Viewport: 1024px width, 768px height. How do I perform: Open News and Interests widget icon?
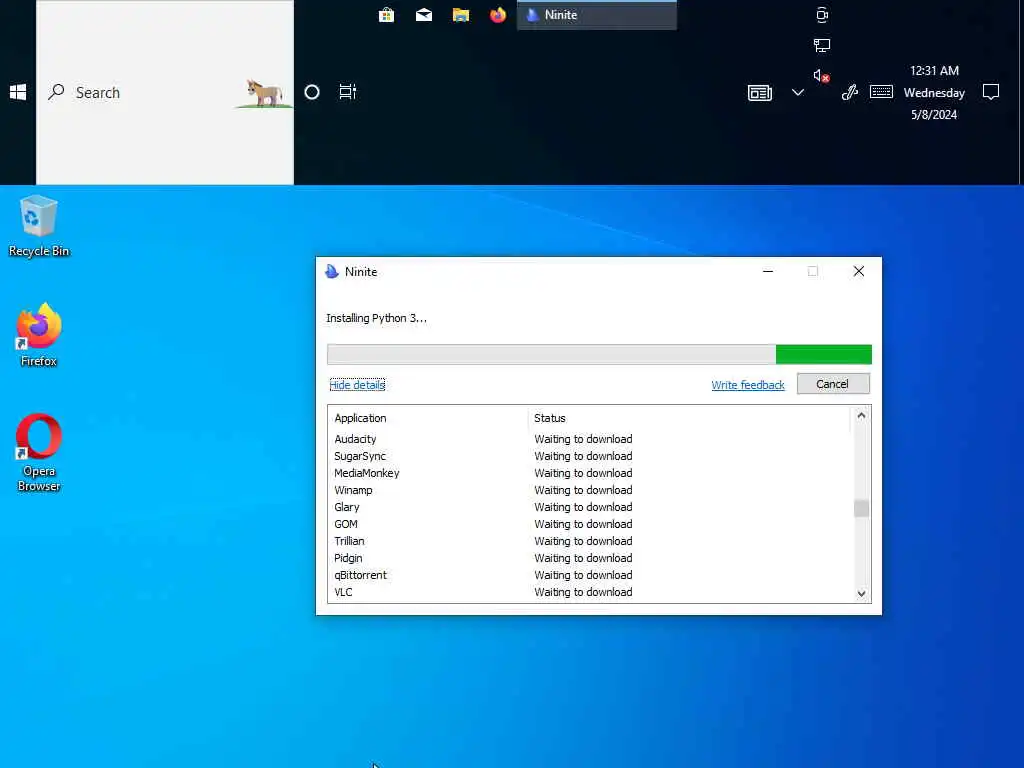(760, 93)
